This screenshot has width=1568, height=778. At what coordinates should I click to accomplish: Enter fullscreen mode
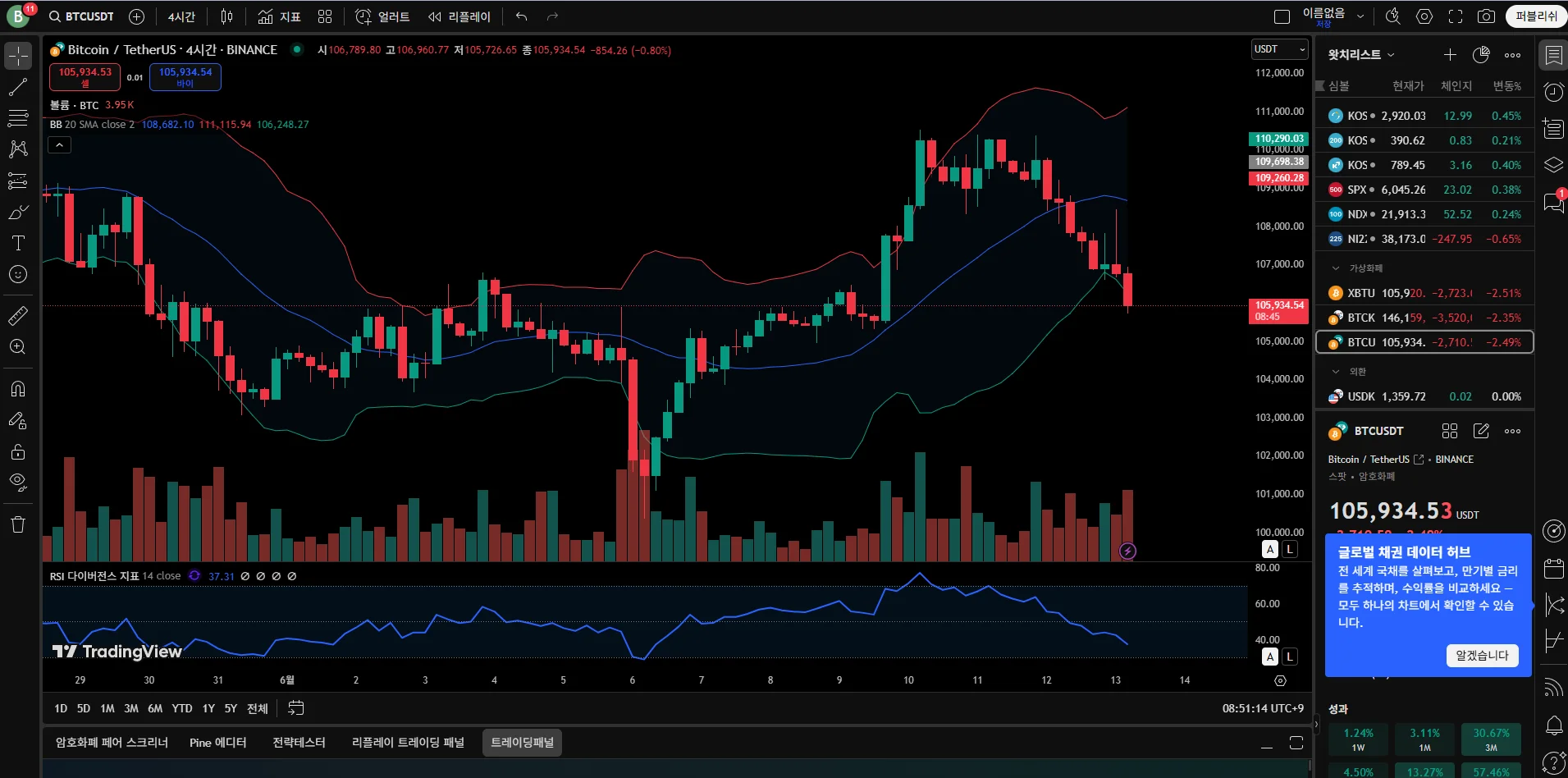(1456, 16)
